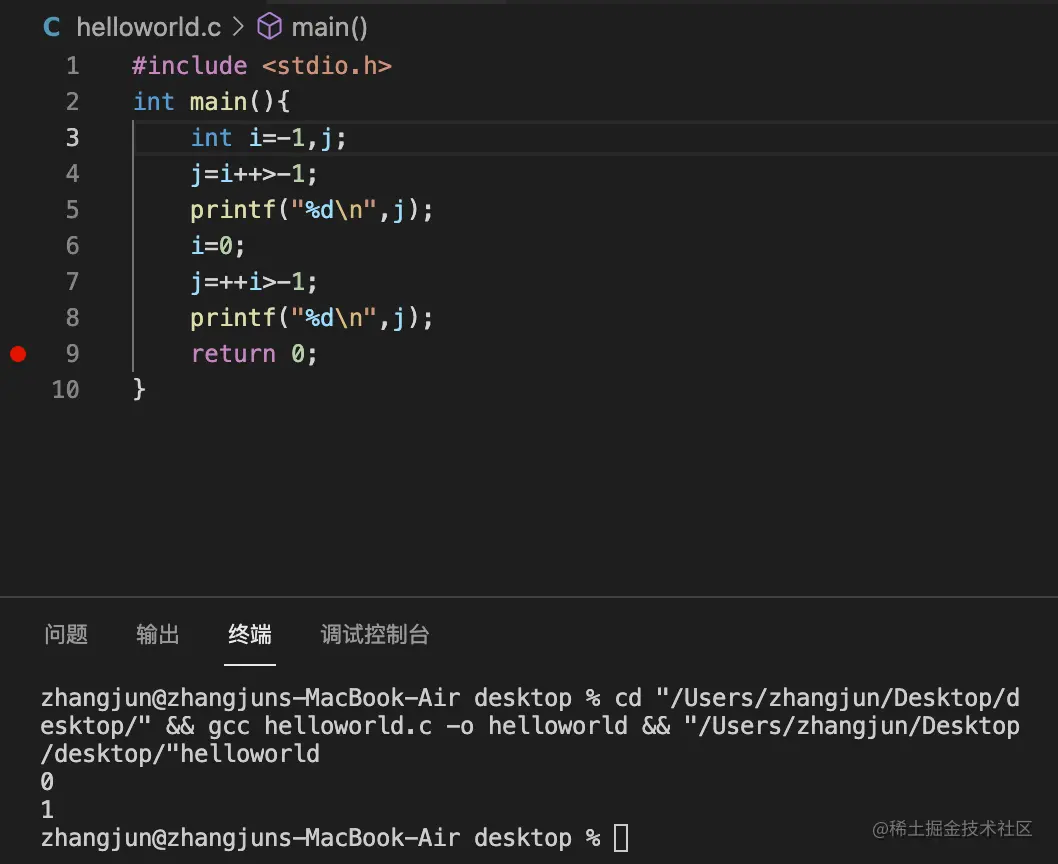Click the terminal prompt cursor box
Viewport: 1058px width, 864px height.
click(621, 838)
